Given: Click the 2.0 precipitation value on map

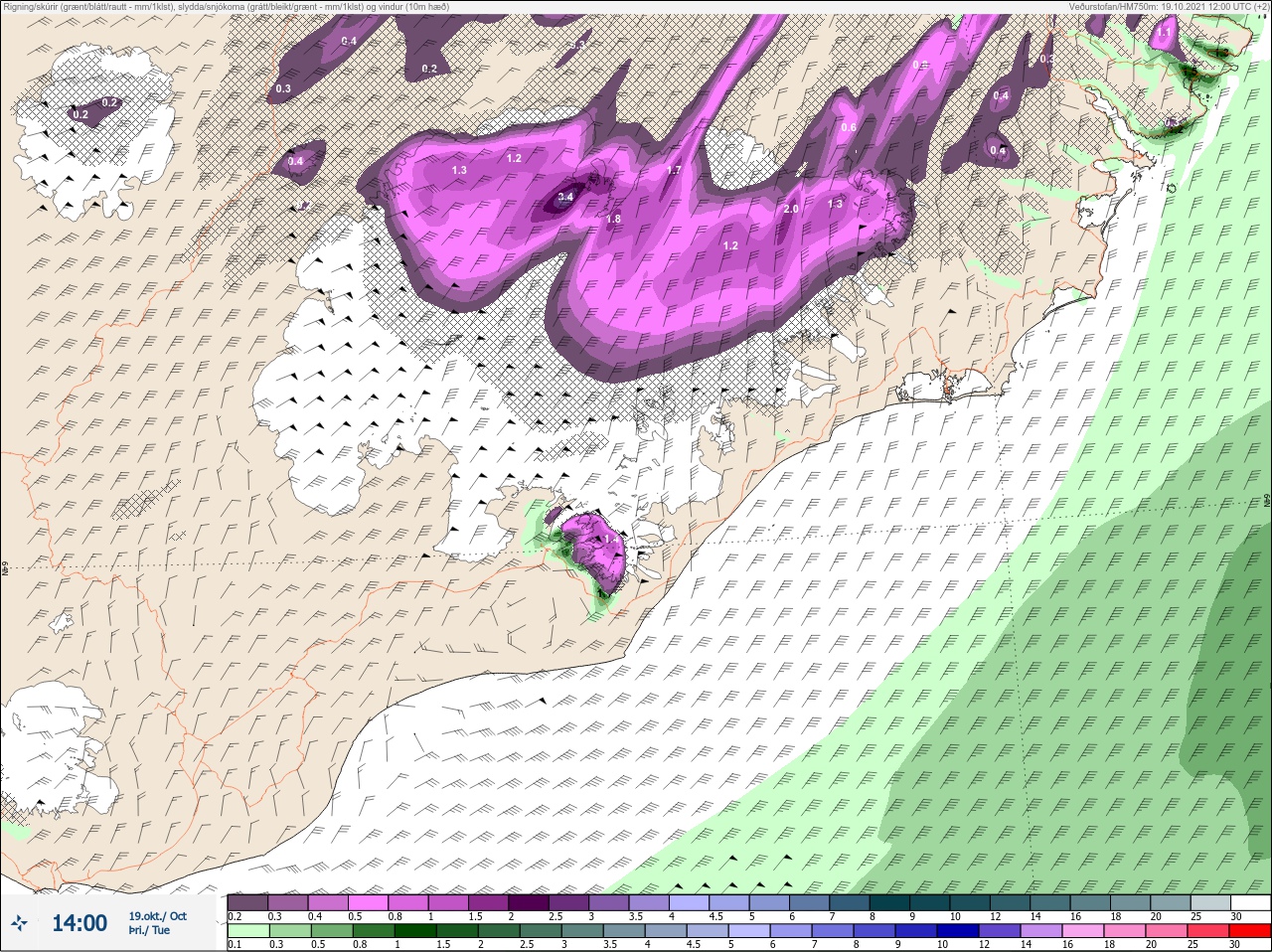Looking at the screenshot, I should pyautogui.click(x=791, y=210).
